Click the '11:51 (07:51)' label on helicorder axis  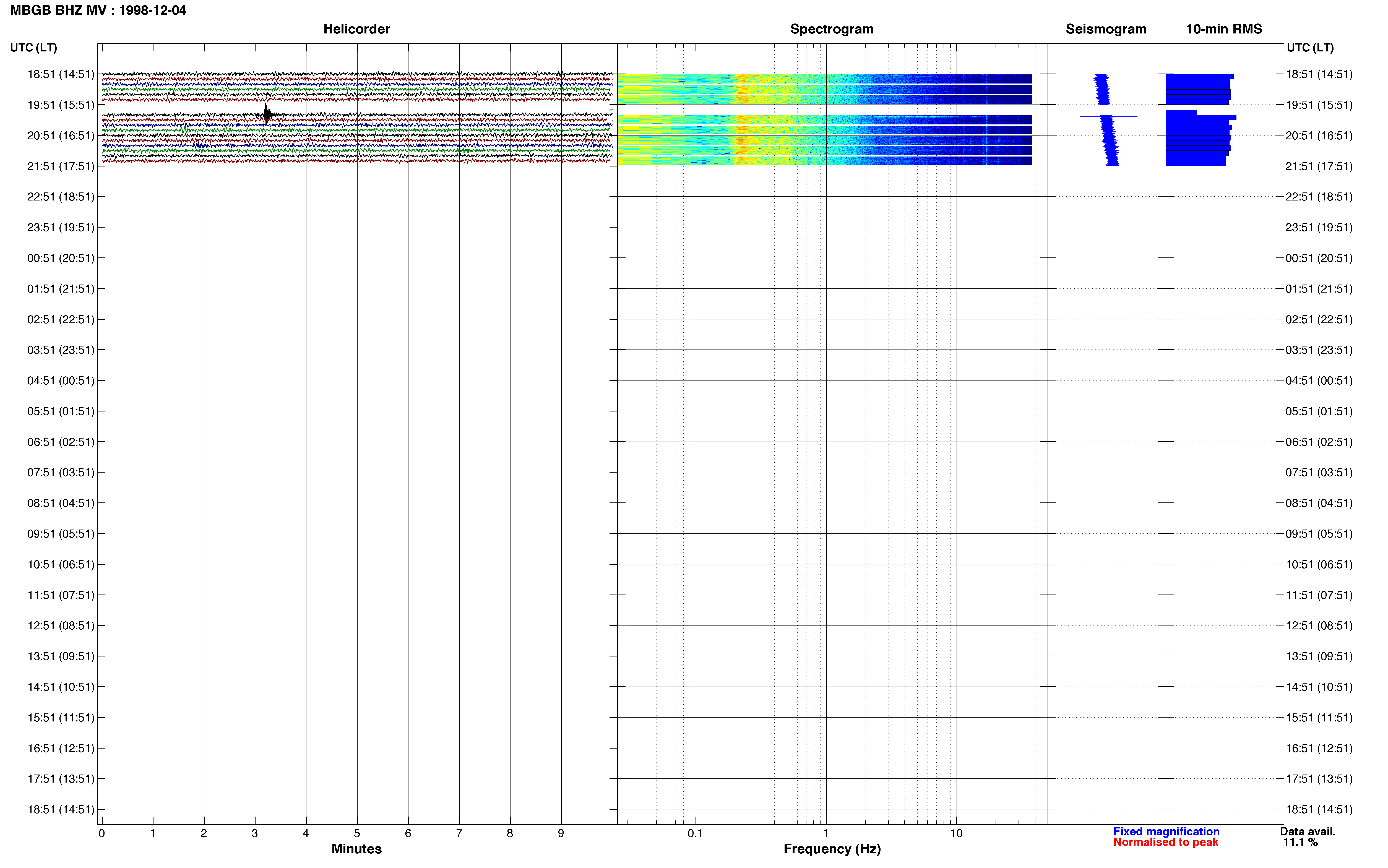[x=60, y=595]
